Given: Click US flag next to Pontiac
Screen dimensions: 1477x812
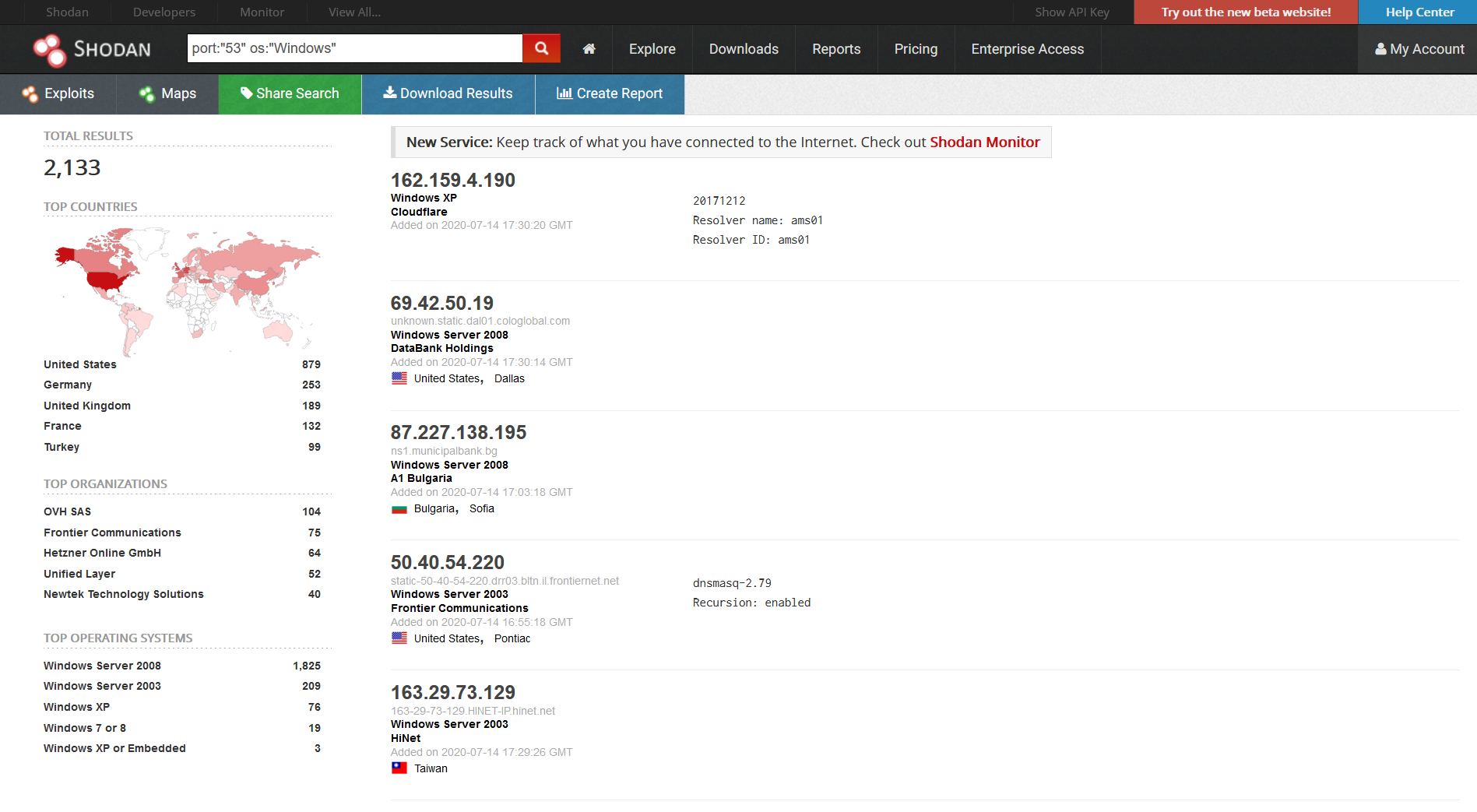Looking at the screenshot, I should [x=399, y=638].
